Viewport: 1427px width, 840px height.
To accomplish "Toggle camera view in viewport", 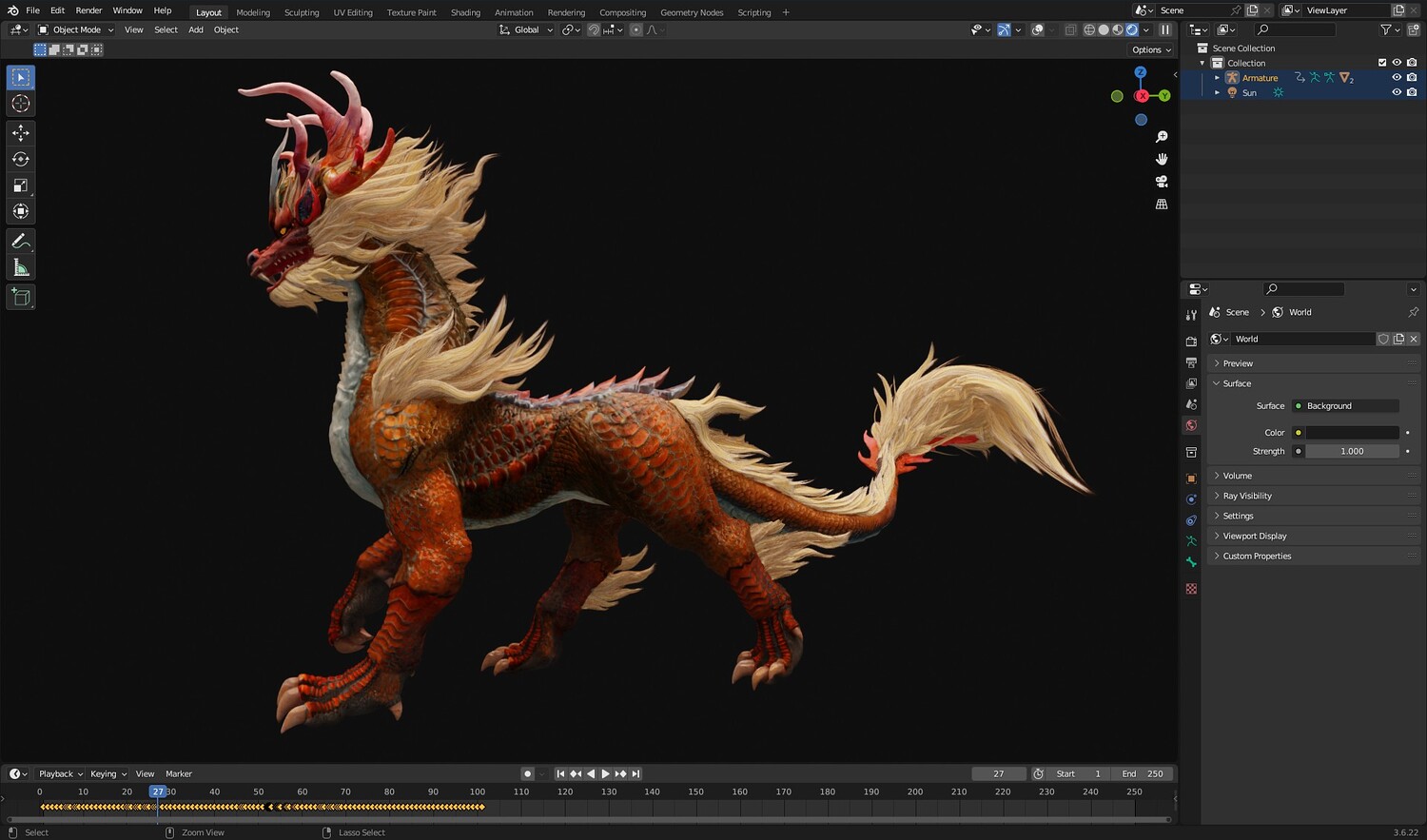I will [1162, 182].
